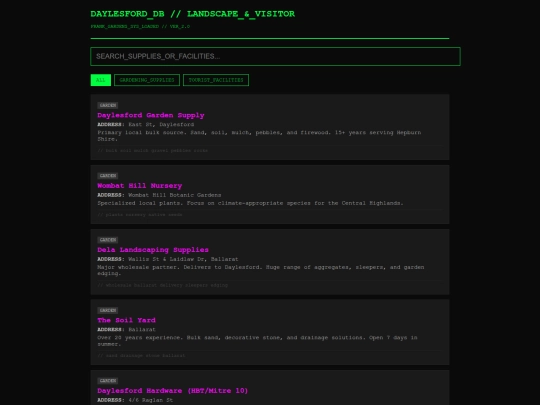
Task: Click address text 'East St, Daylesford'
Action: tap(161, 125)
